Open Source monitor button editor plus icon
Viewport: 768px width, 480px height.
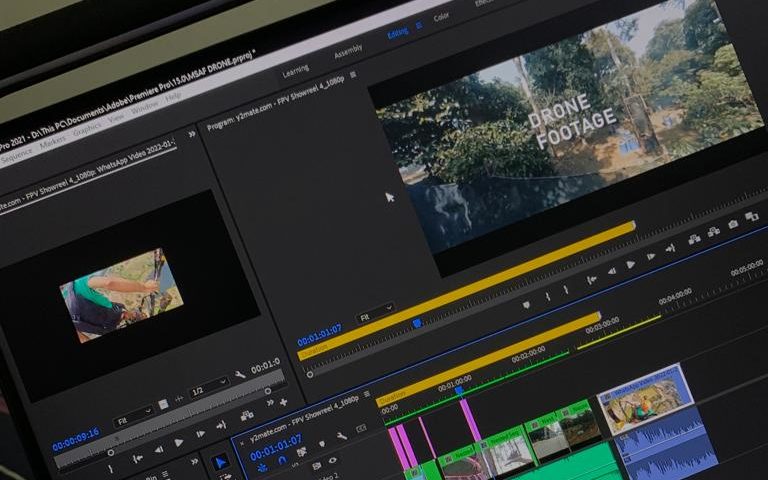tap(283, 402)
